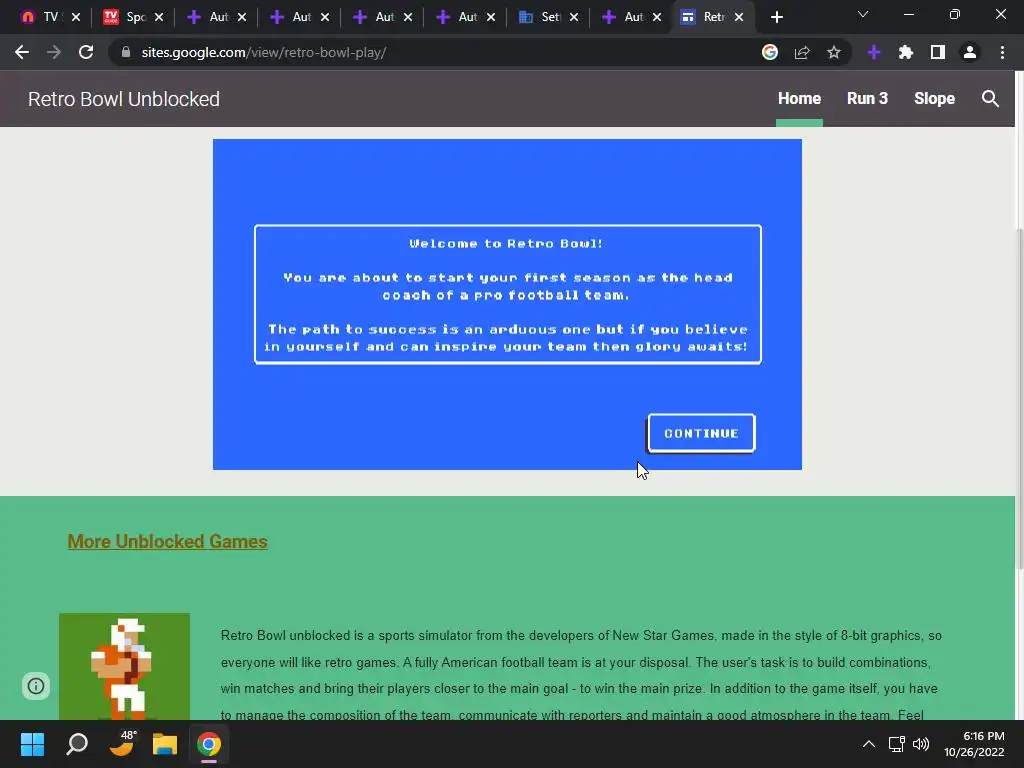
Task: Open a new tab with plus button
Action: pyautogui.click(x=776, y=17)
